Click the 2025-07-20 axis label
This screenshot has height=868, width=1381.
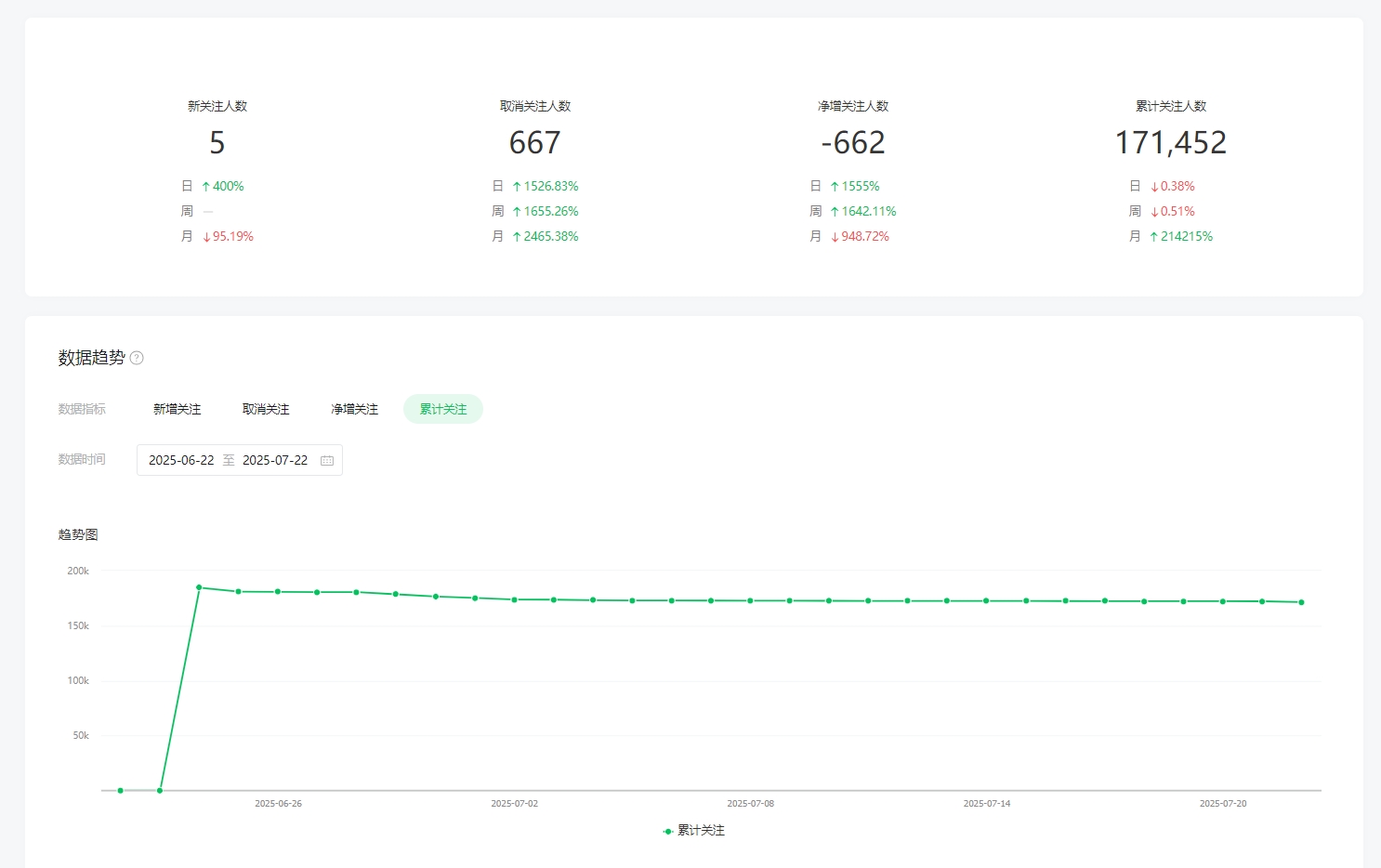[1223, 804]
